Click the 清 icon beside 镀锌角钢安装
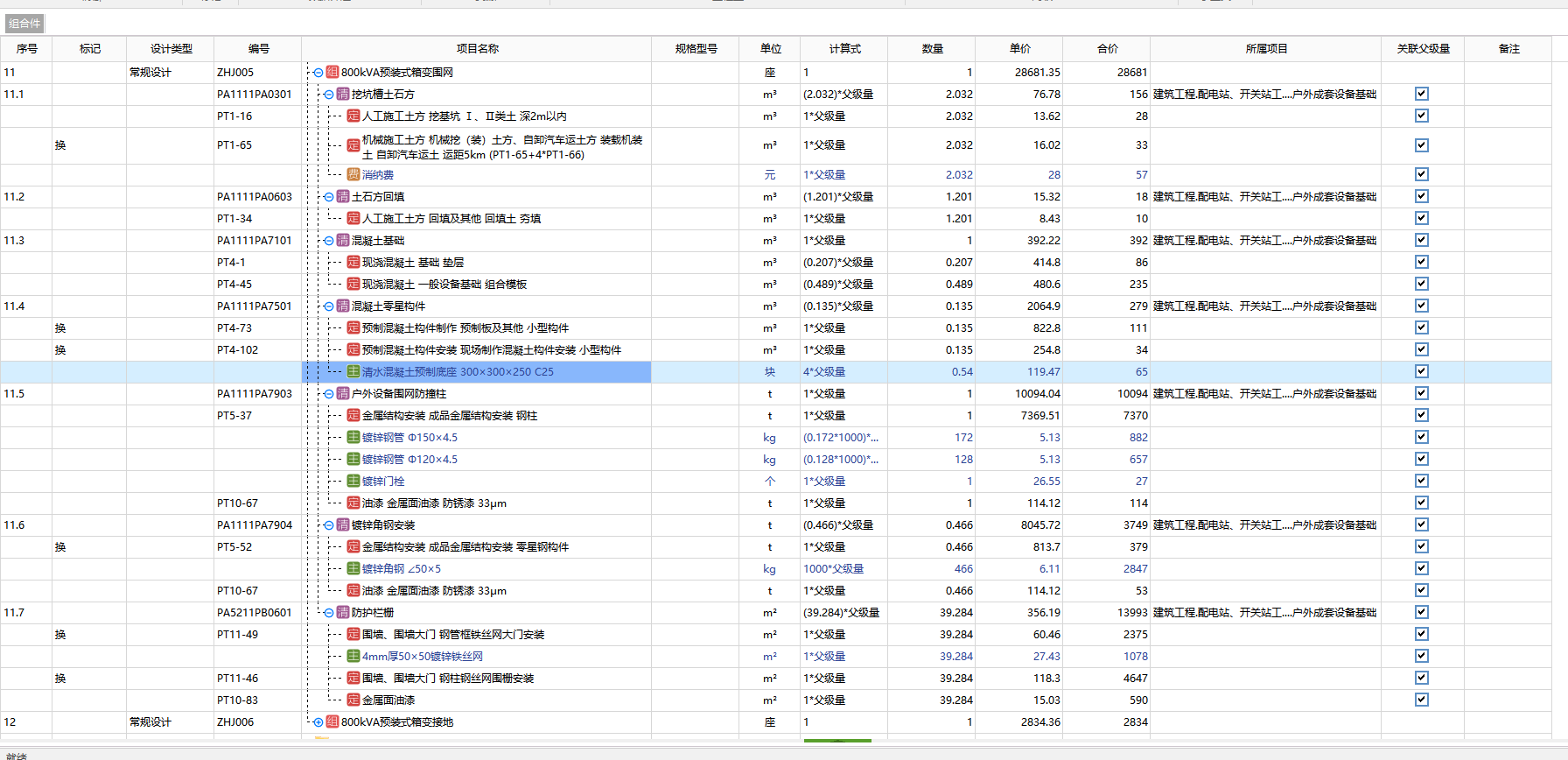The image size is (1568, 760). (x=343, y=525)
